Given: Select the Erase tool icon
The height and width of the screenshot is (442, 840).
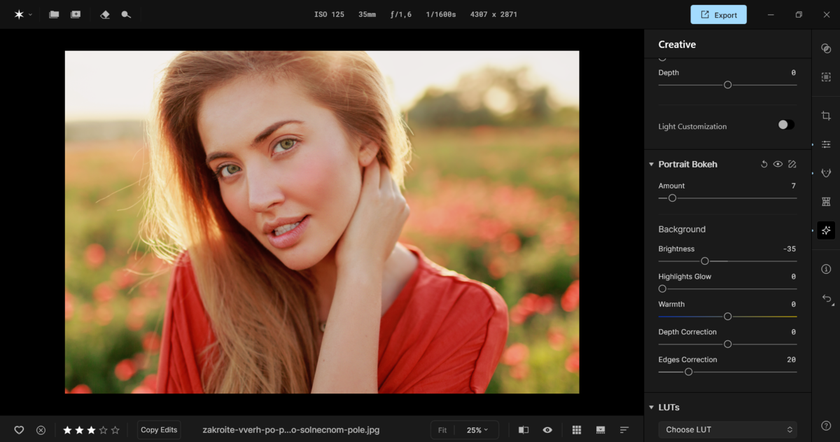Looking at the screenshot, I should click(x=105, y=14).
